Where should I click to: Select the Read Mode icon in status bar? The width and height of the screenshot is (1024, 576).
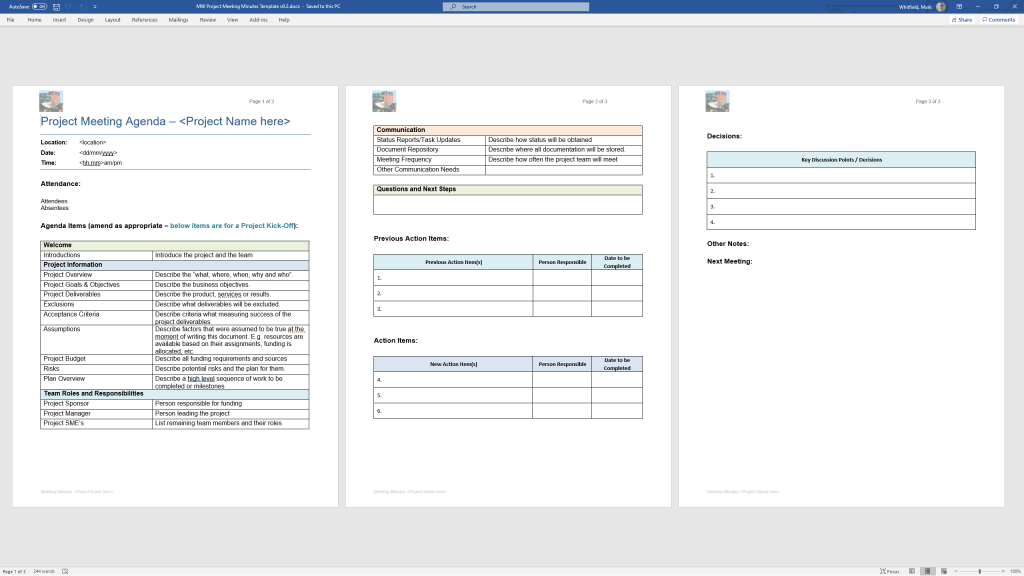(912, 570)
